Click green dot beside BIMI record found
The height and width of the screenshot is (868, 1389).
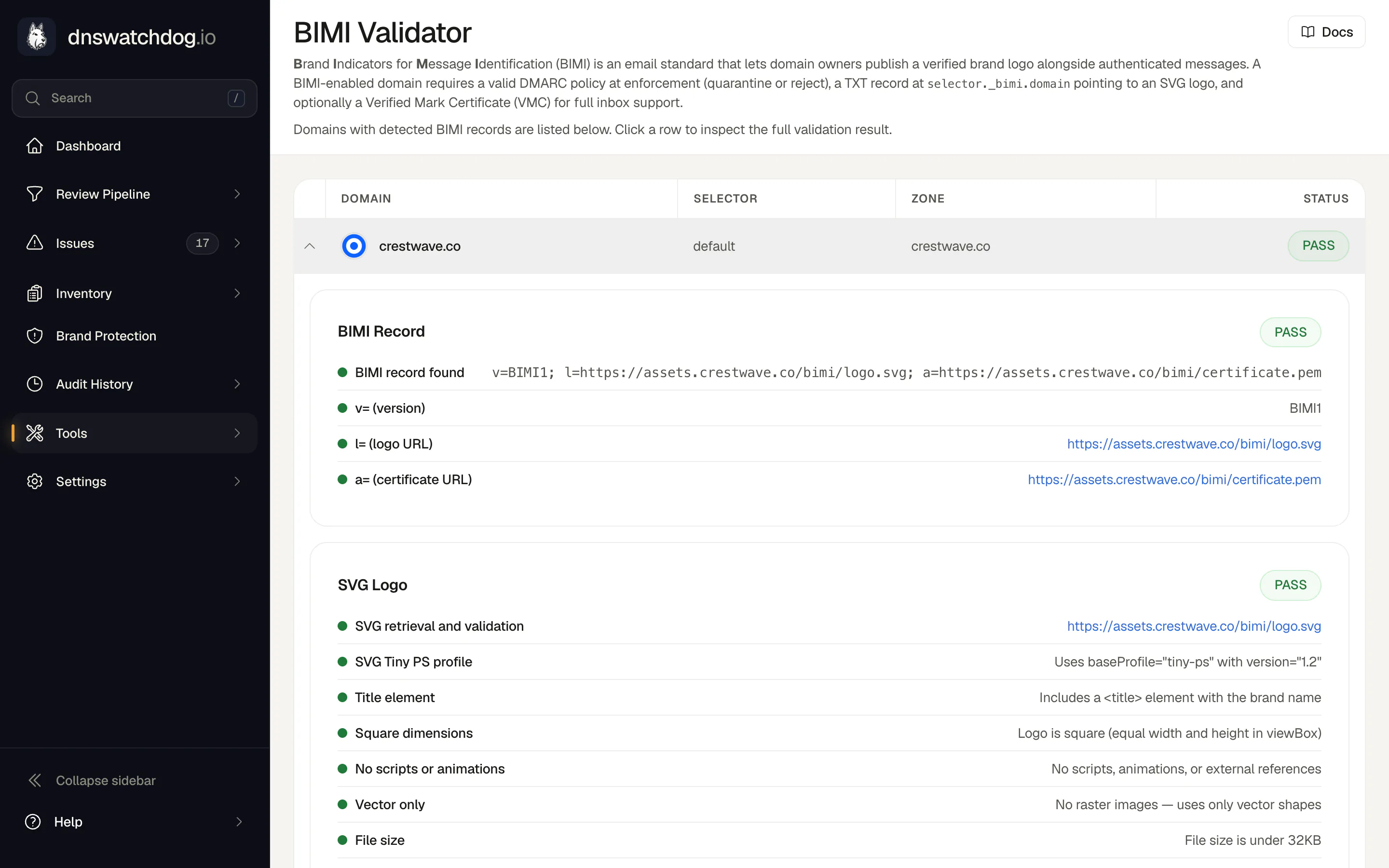tap(342, 373)
